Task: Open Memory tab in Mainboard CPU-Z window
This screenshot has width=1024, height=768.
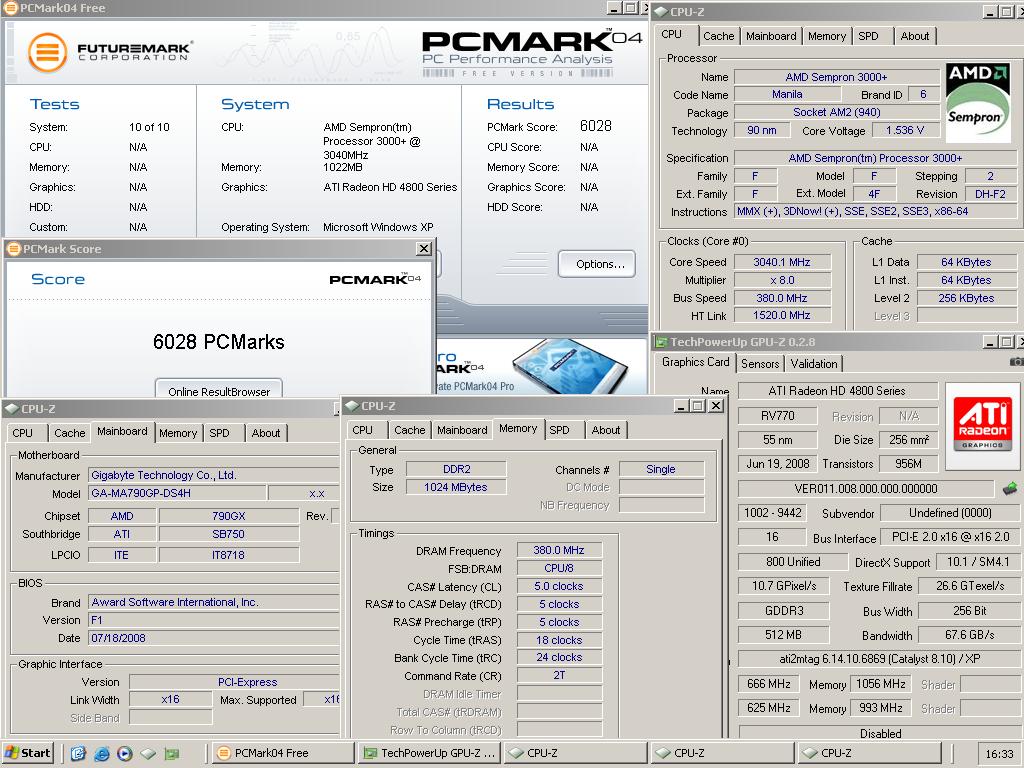Action: [x=178, y=433]
